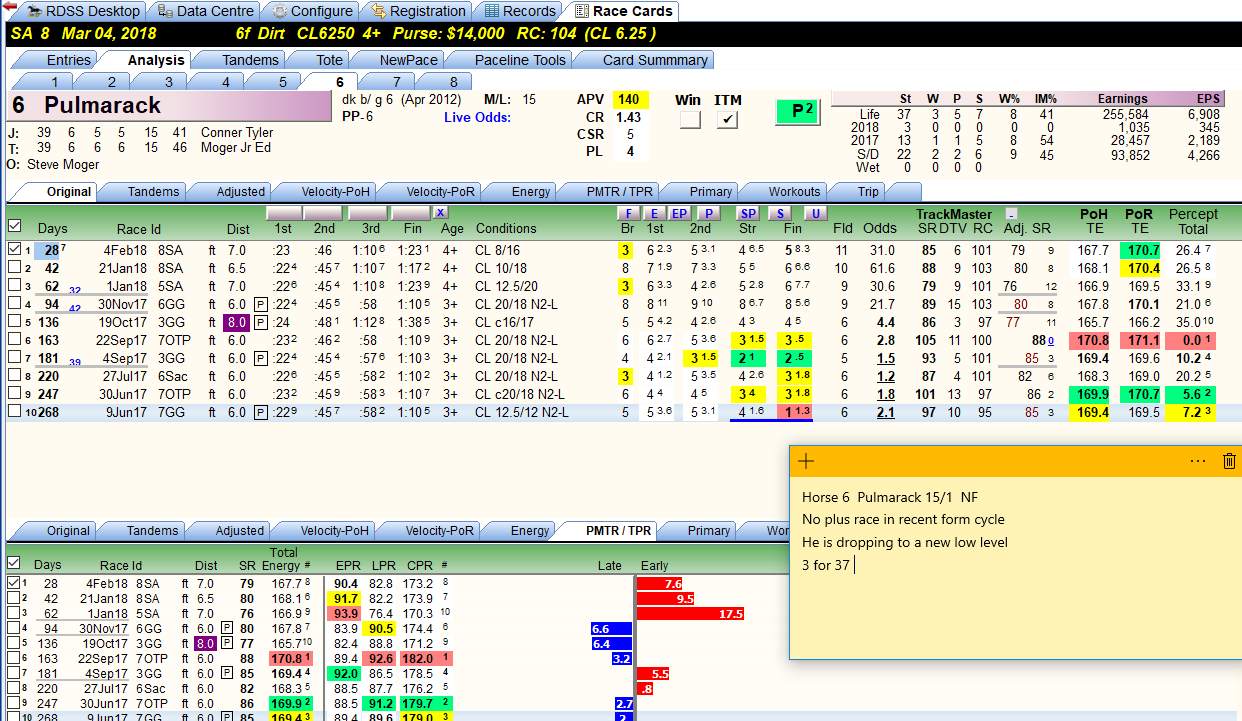Click the P marker on 19Oct17 race row
Viewport: 1242px width, 721px height.
259,322
